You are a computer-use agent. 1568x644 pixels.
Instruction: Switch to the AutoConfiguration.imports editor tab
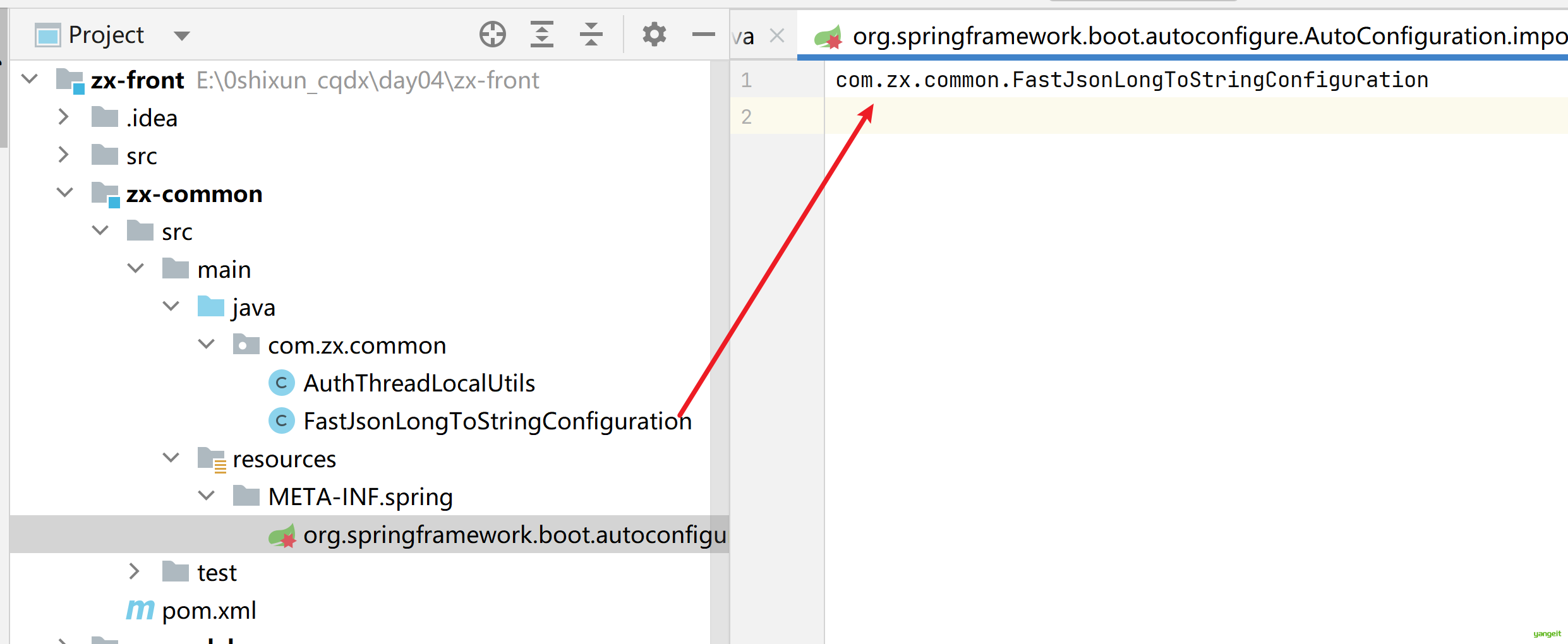pyautogui.click(x=1182, y=36)
